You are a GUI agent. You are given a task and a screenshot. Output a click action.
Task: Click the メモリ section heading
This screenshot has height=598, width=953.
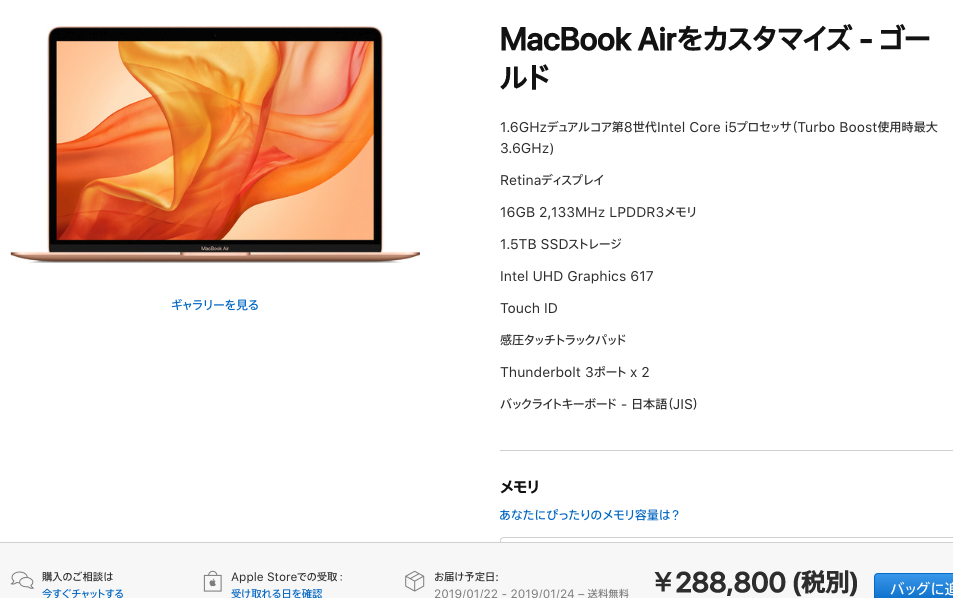pyautogui.click(x=520, y=487)
